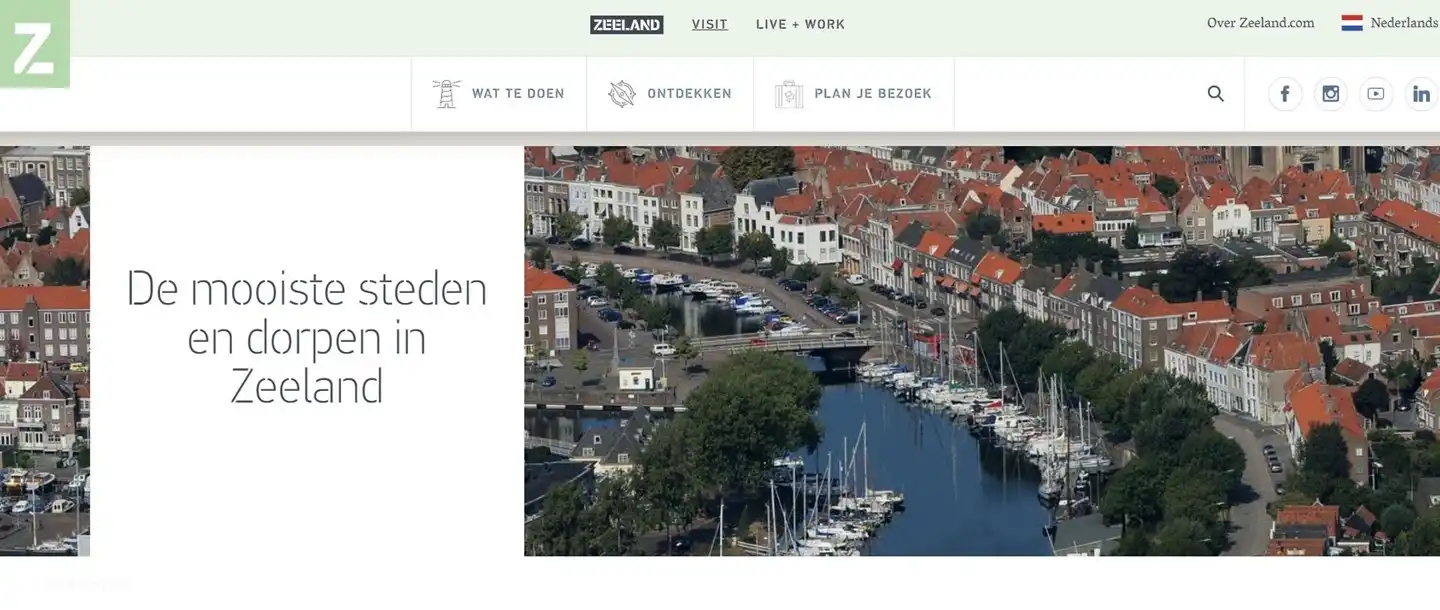This screenshot has height=610, width=1440.
Task: Open the LinkedIn page
Action: pyautogui.click(x=1421, y=94)
